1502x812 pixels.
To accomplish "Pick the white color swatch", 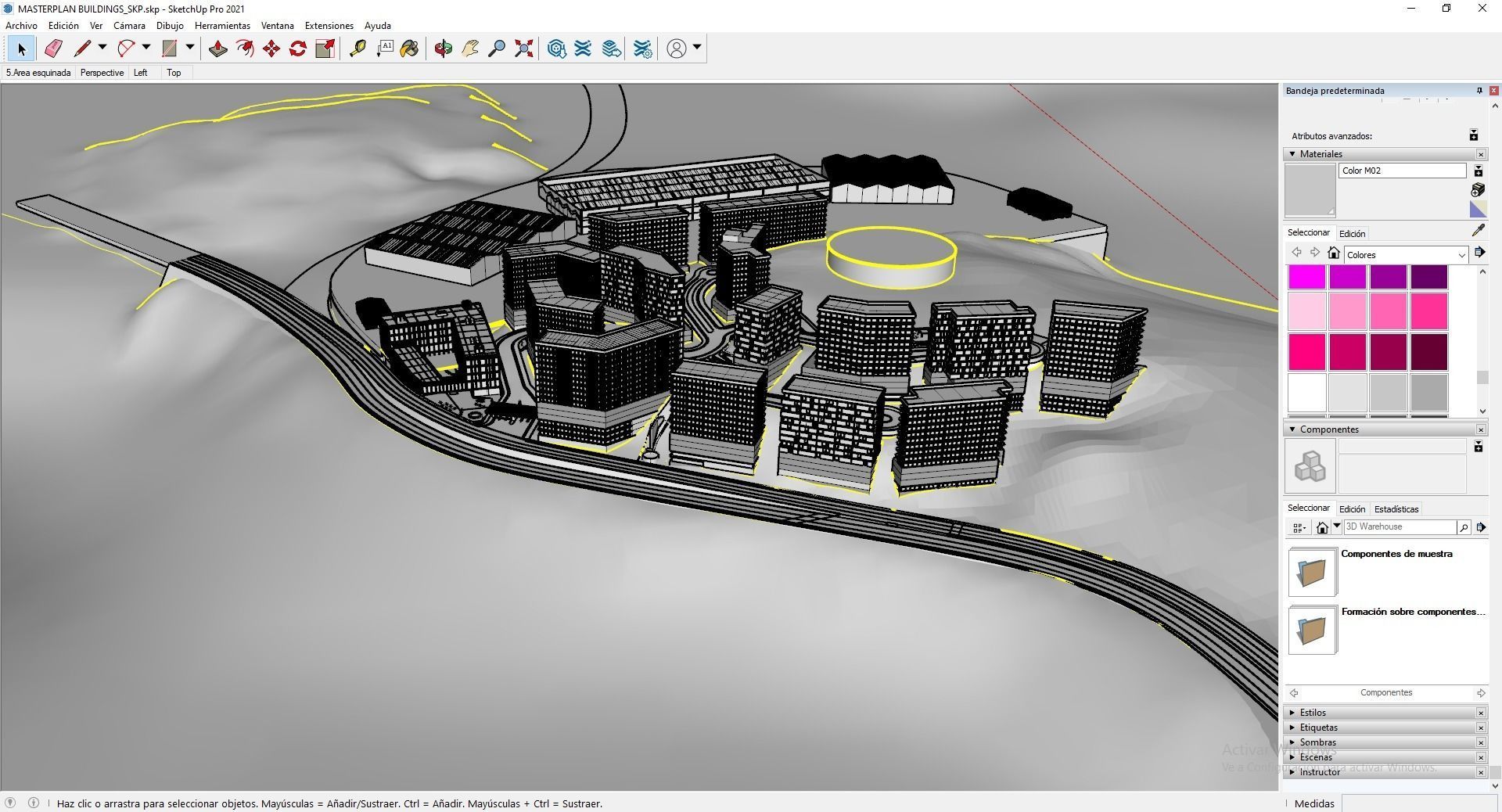I will [1307, 392].
